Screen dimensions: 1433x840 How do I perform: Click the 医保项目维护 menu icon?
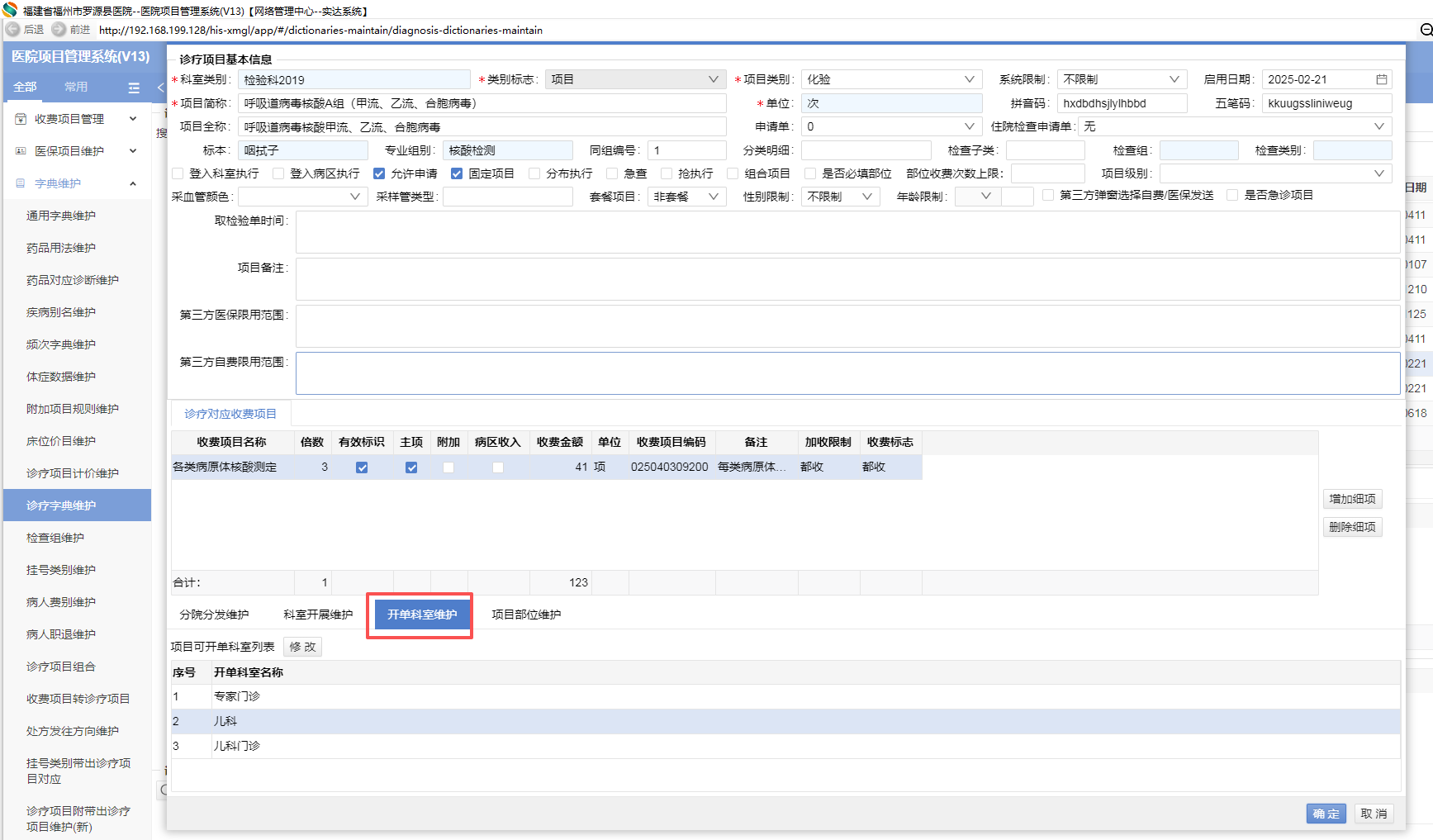pos(21,151)
